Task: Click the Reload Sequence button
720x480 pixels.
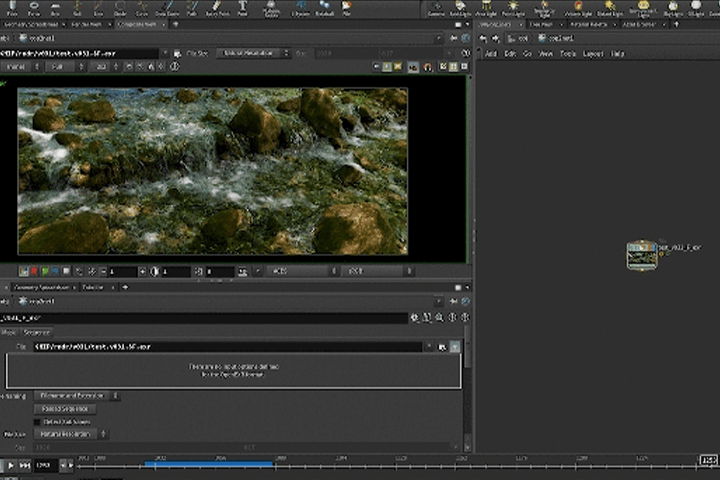Action: click(65, 409)
